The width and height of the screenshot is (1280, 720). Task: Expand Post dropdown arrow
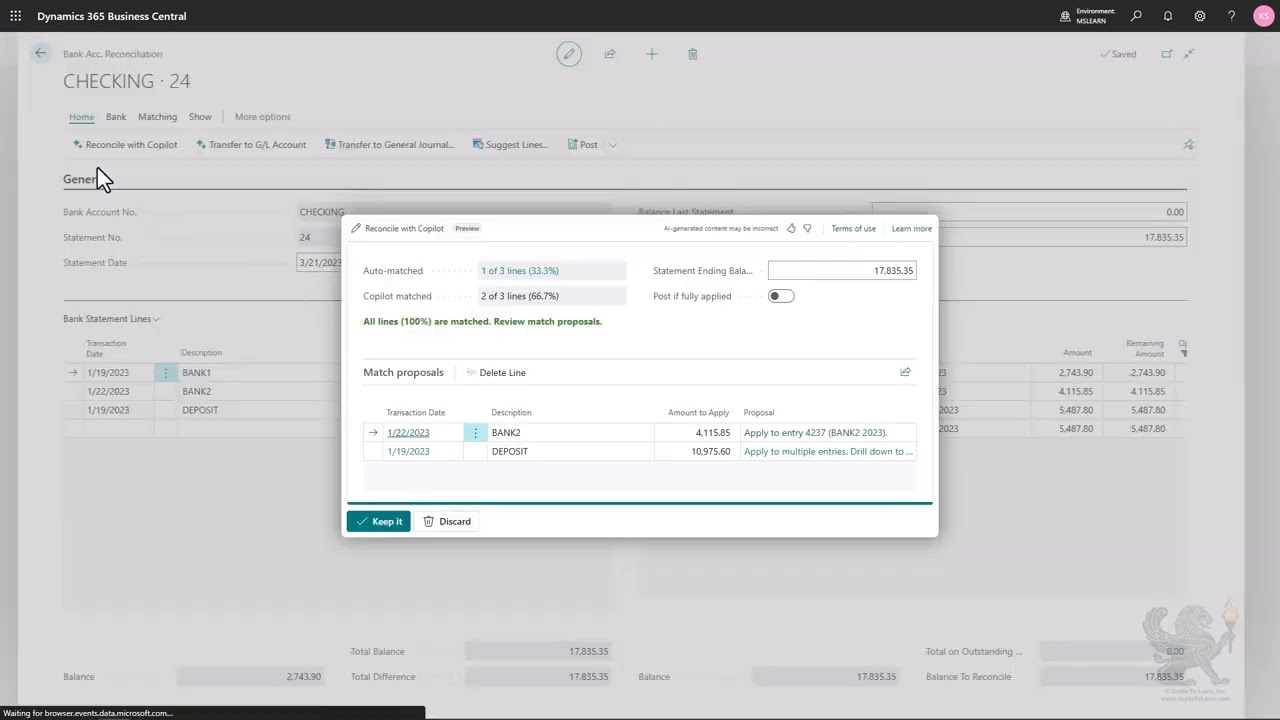coord(612,145)
